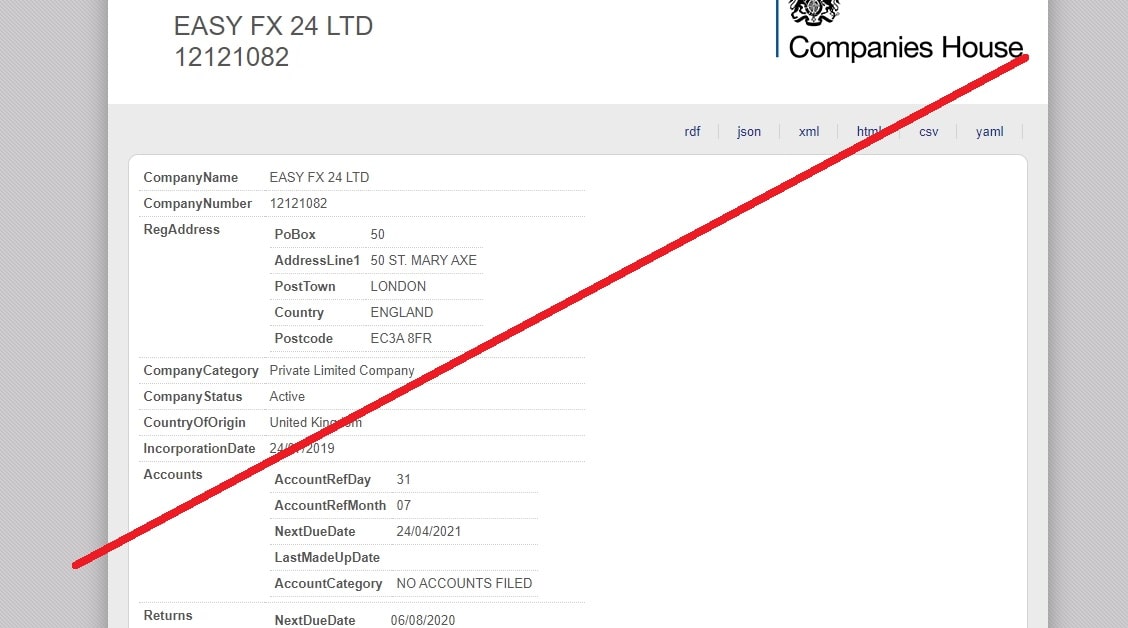Open the csv format link
Image resolution: width=1128 pixels, height=628 pixels.
point(929,132)
